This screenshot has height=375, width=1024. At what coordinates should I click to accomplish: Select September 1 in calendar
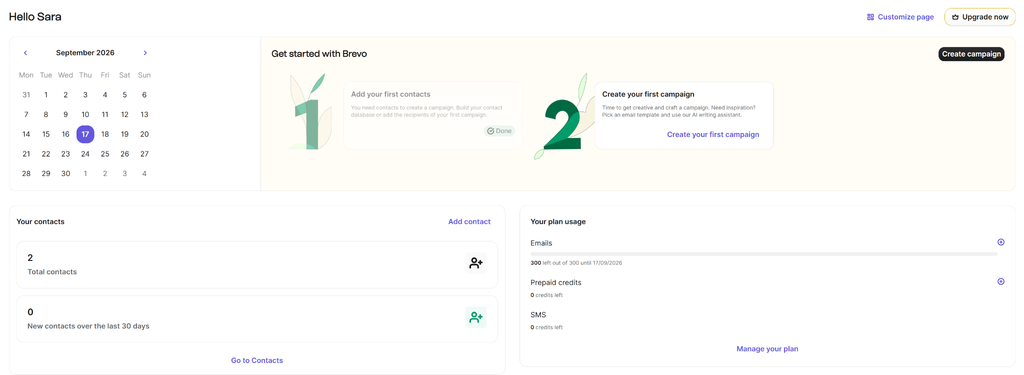click(x=46, y=95)
